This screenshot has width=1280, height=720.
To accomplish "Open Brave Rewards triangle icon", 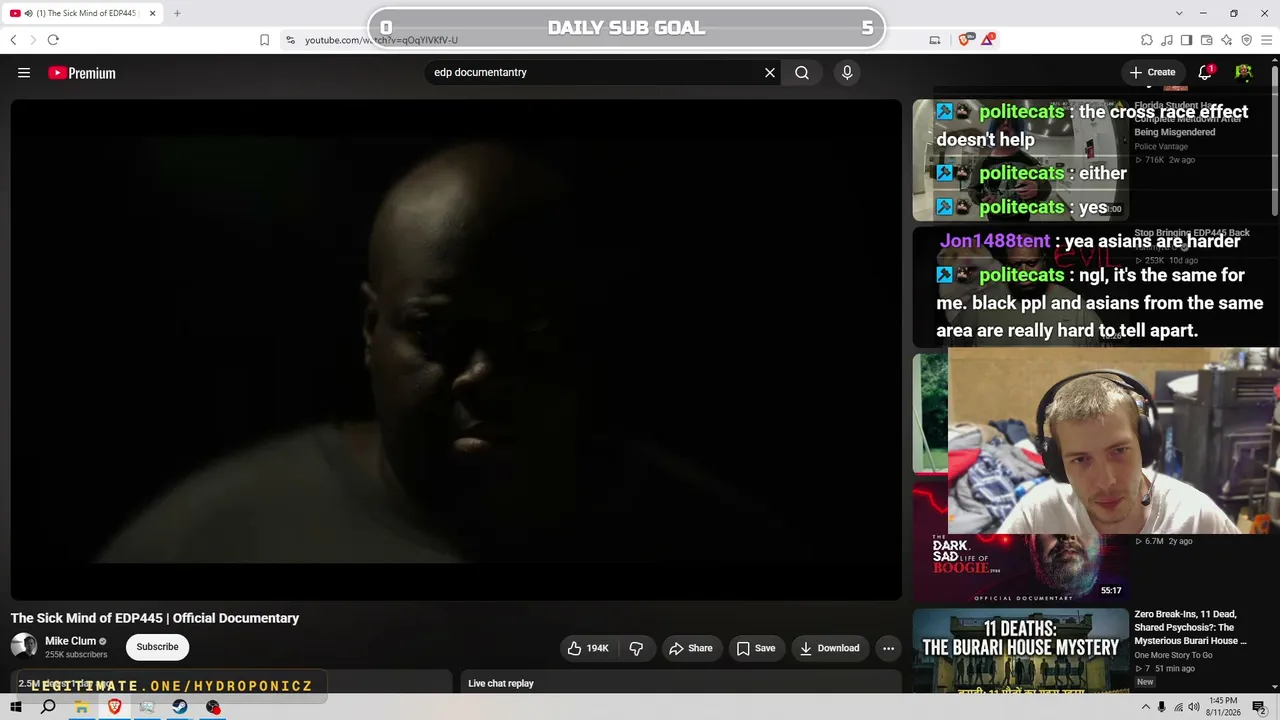I will pyautogui.click(x=988, y=40).
